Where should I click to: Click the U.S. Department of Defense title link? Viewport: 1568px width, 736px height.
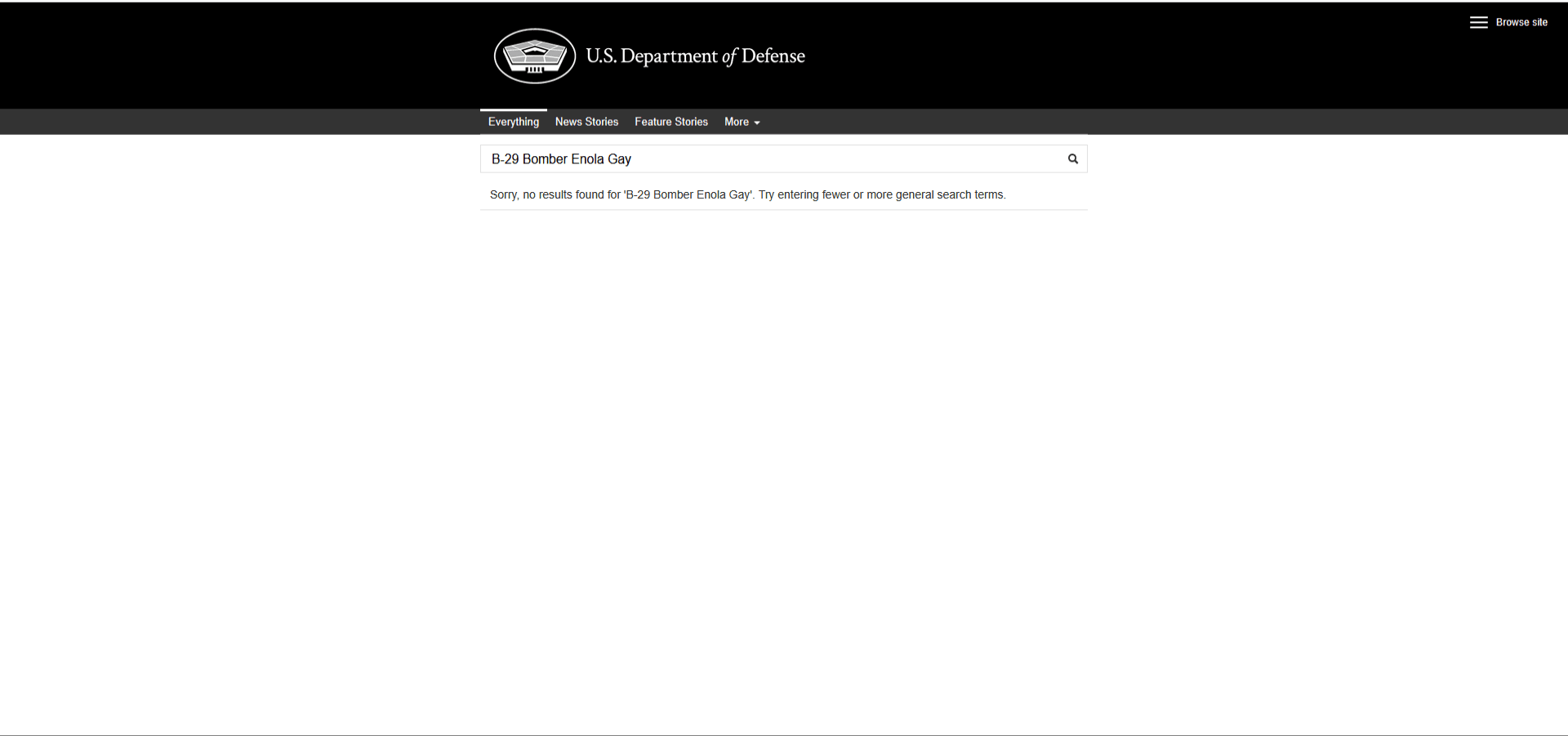695,56
